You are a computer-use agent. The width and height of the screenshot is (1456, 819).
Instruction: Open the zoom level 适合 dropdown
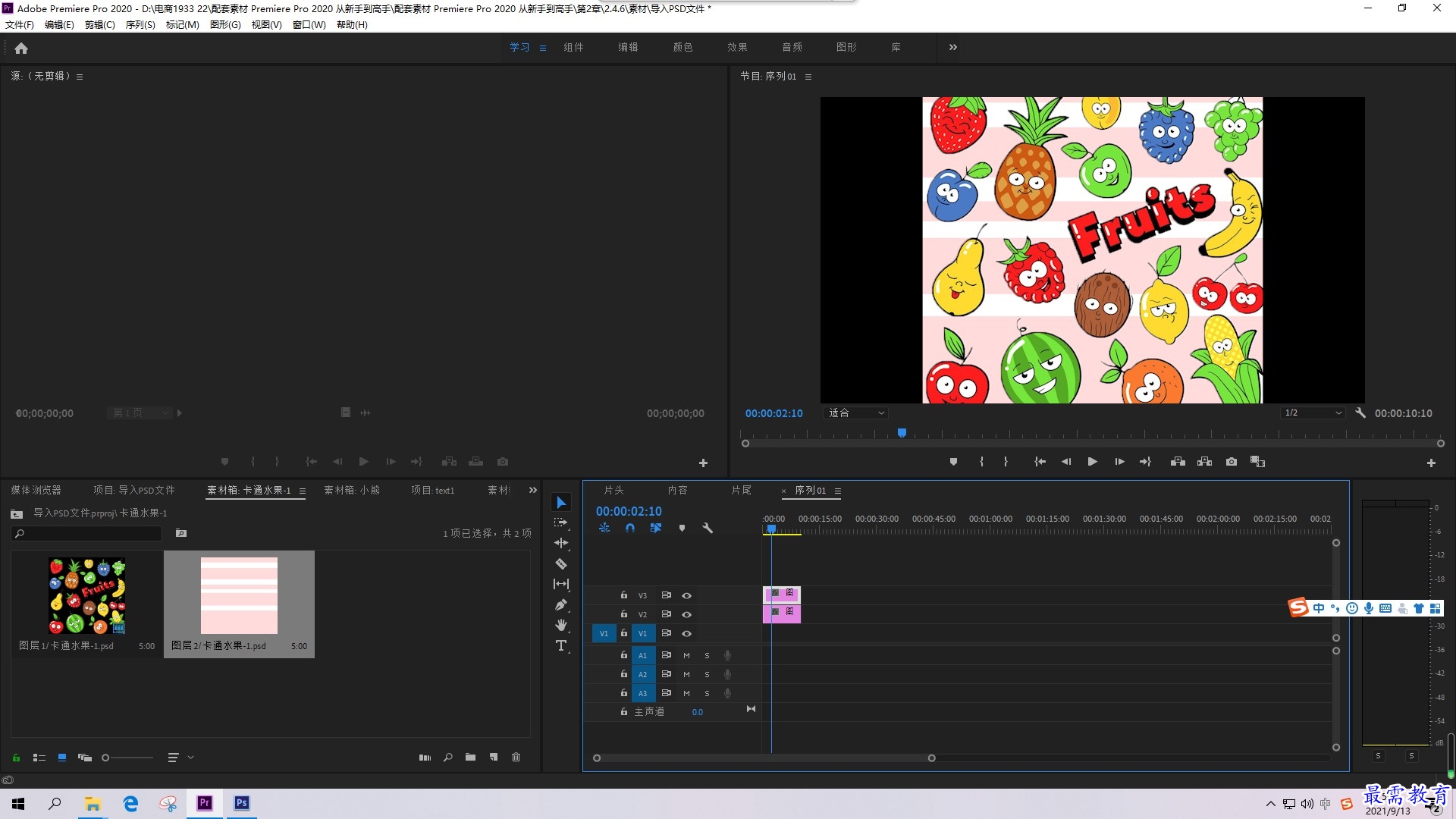click(856, 413)
